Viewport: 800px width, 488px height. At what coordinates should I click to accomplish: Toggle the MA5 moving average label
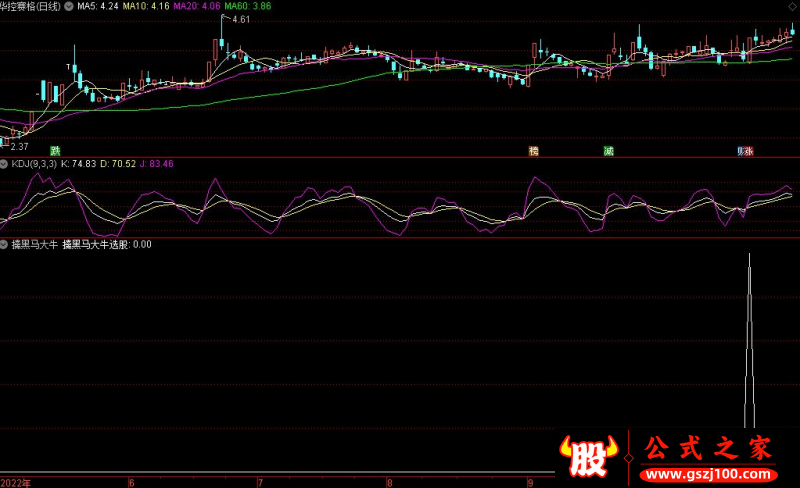coord(98,6)
